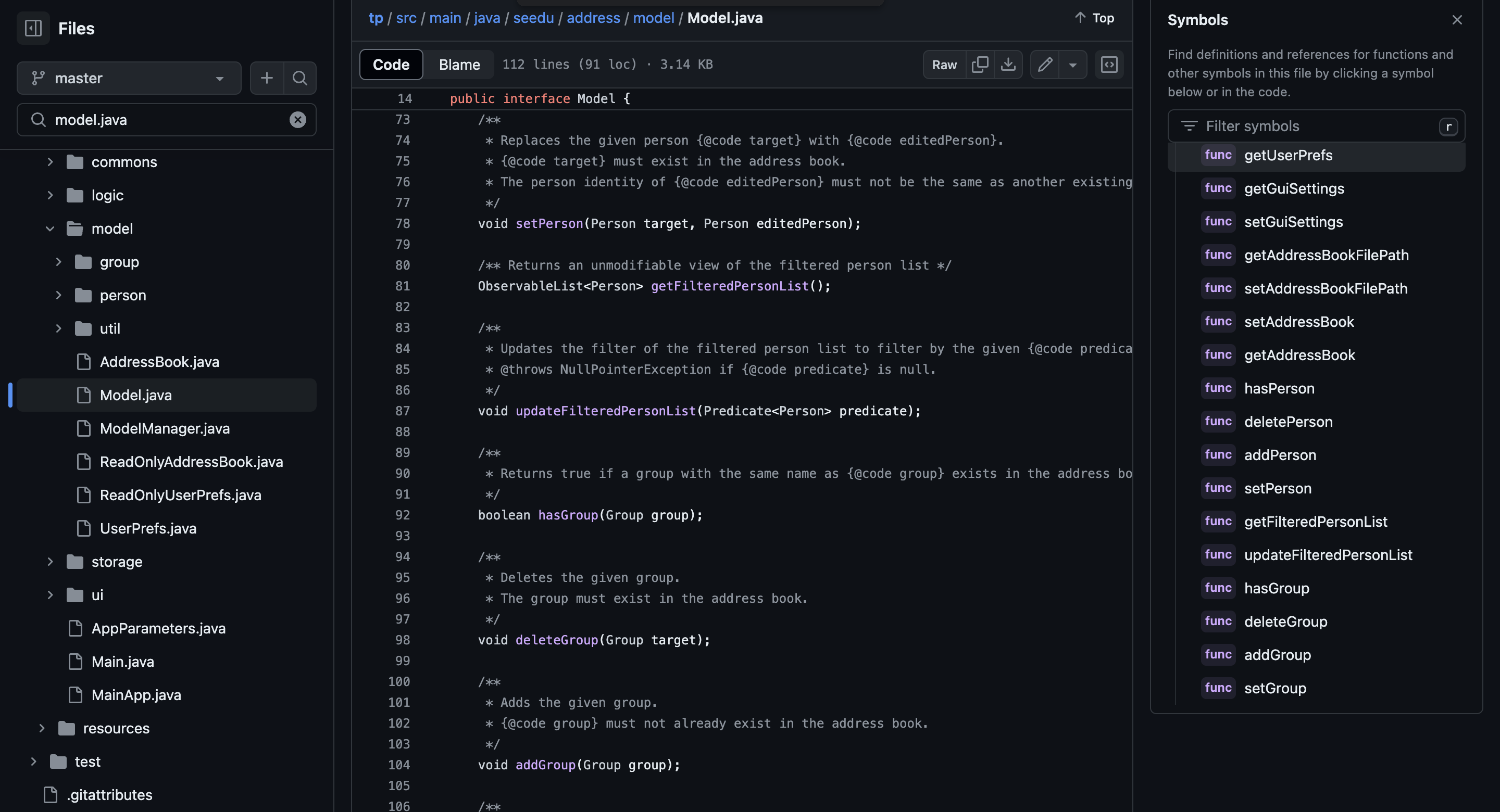Collapse the file tree side panel
This screenshot has height=812, width=1500.
tap(33, 28)
